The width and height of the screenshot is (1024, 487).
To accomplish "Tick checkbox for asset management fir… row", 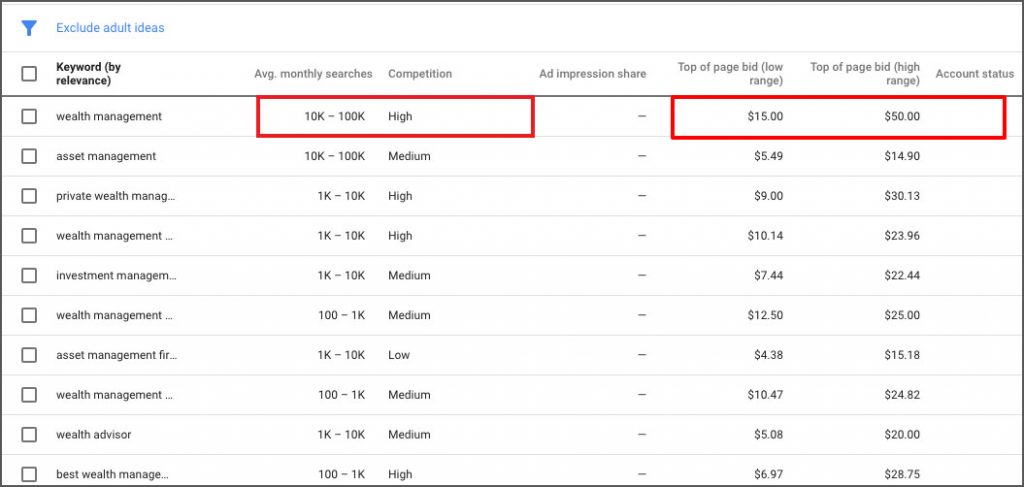I will tap(29, 355).
